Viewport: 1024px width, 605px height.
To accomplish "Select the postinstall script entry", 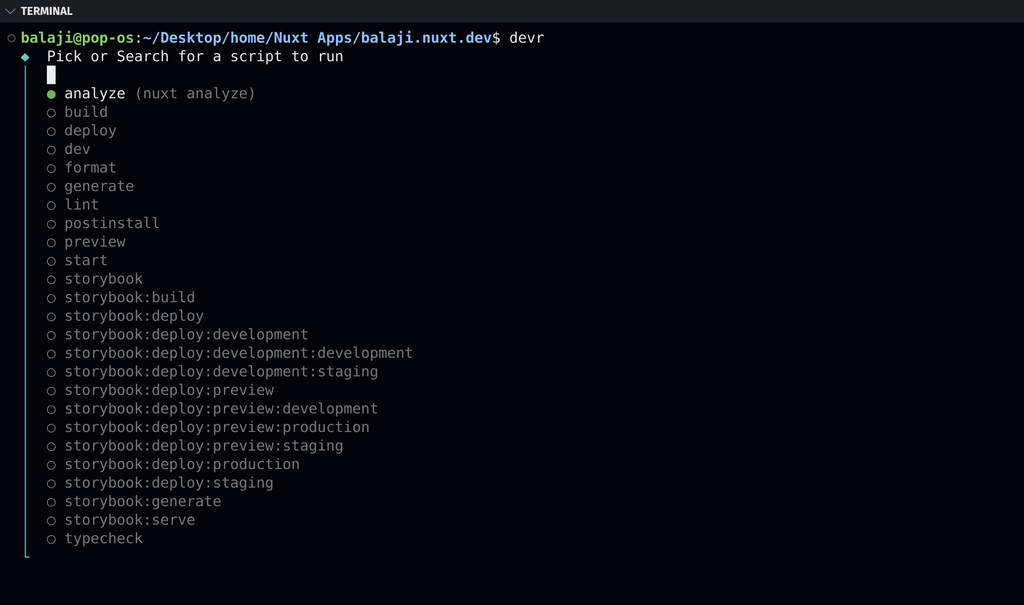I will pyautogui.click(x=111, y=223).
